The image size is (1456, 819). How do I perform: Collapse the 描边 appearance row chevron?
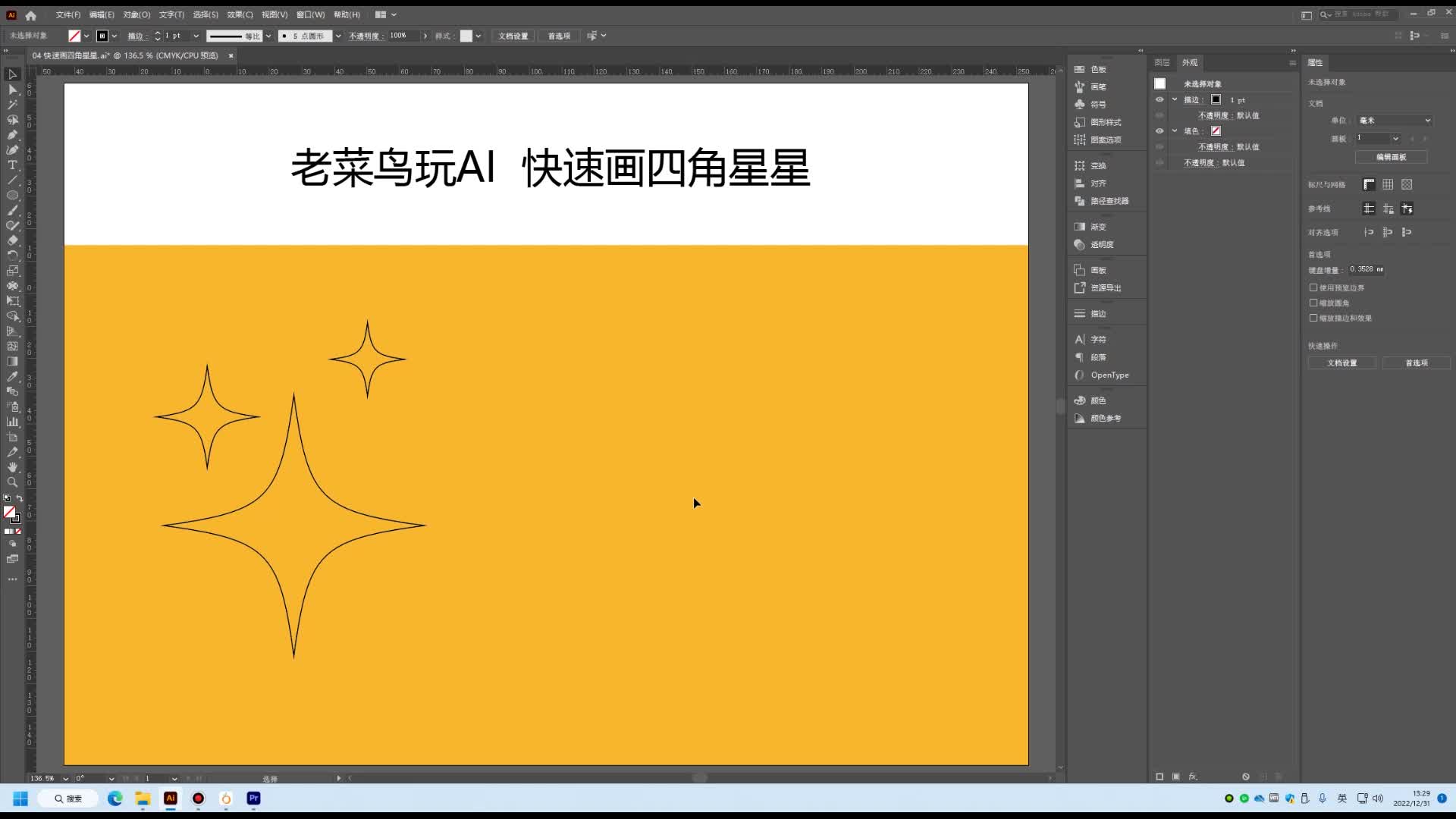[x=1175, y=99]
